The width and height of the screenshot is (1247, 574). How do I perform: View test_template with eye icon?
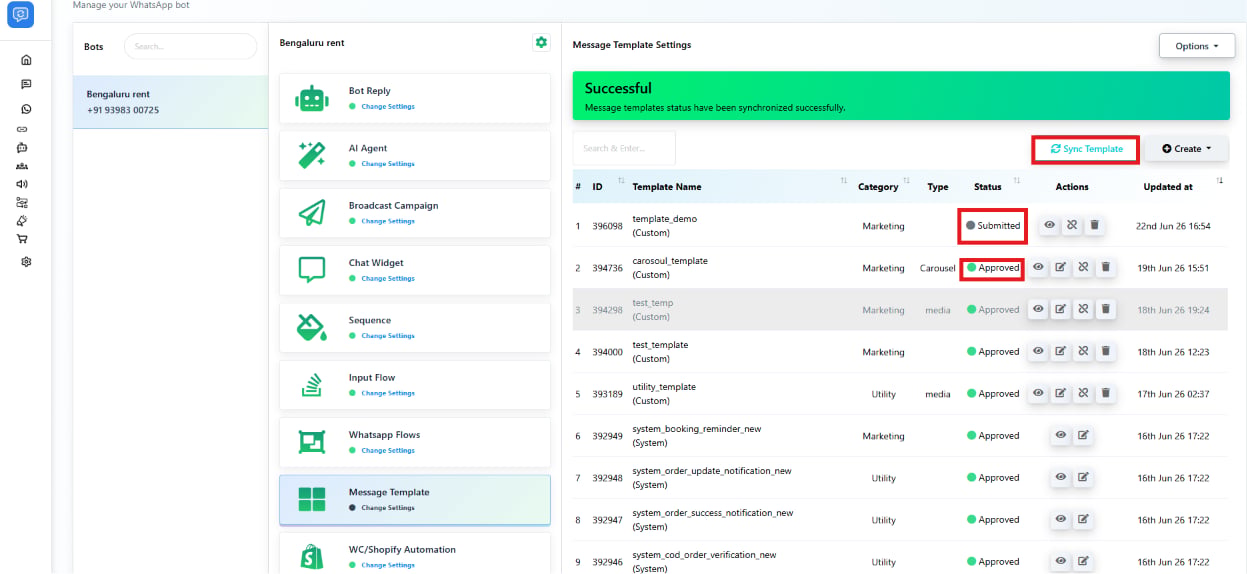(x=1039, y=352)
